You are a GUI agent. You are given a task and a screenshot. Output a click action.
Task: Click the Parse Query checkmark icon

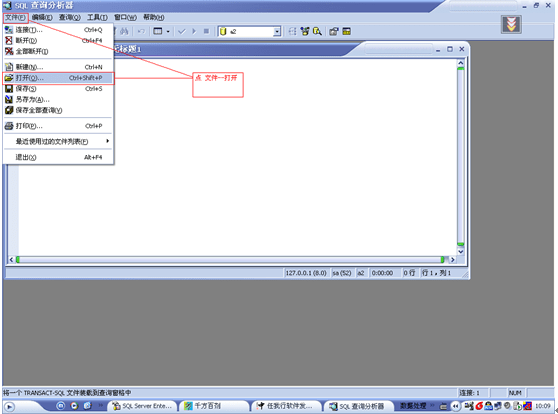(x=182, y=32)
